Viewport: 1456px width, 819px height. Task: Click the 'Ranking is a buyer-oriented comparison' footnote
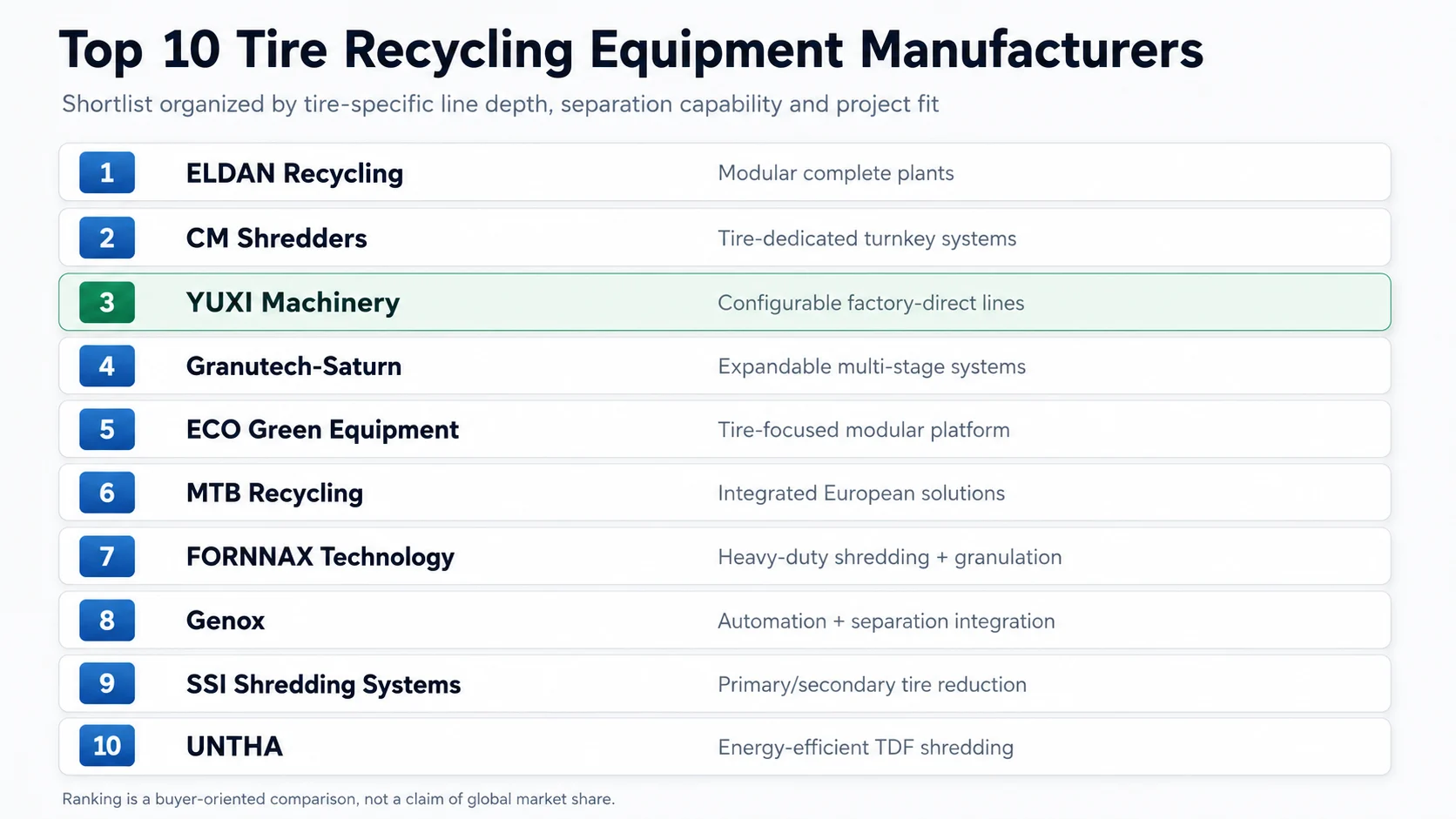point(339,799)
